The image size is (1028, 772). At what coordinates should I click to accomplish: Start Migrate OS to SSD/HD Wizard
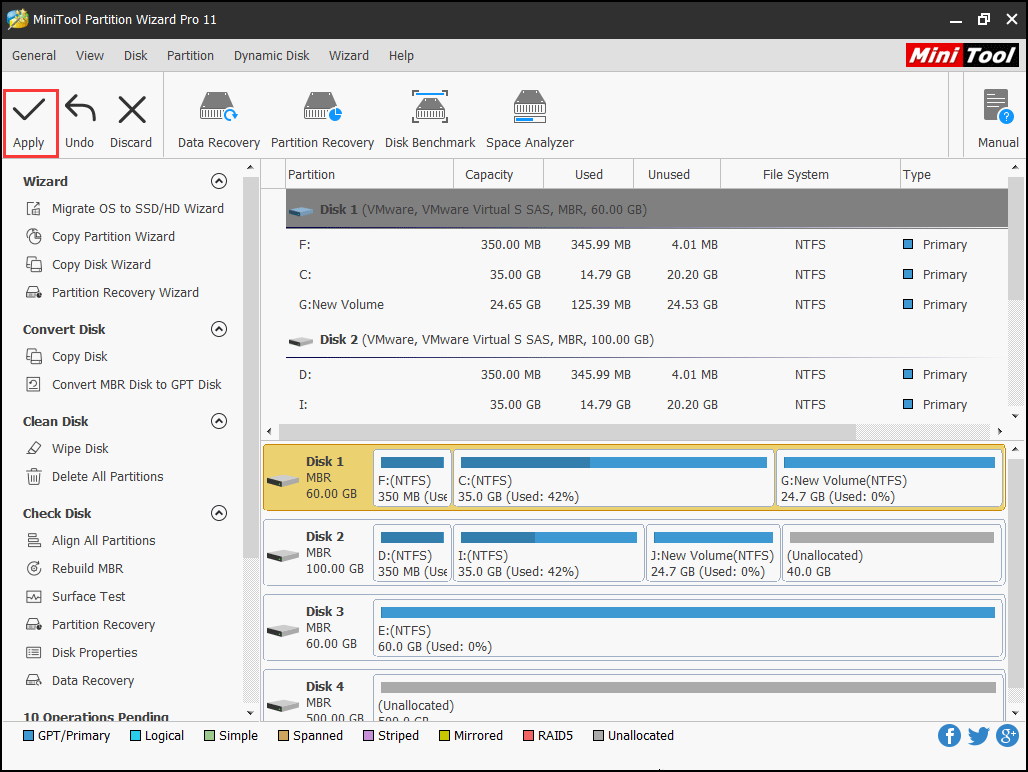point(126,208)
